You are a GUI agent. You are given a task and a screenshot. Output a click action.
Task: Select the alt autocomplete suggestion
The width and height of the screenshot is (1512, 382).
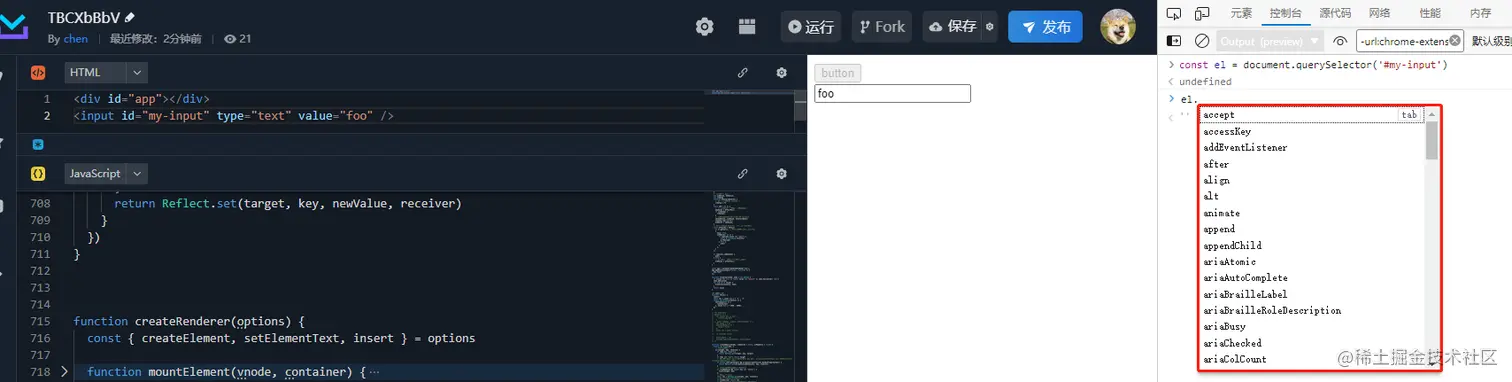(x=1311, y=196)
